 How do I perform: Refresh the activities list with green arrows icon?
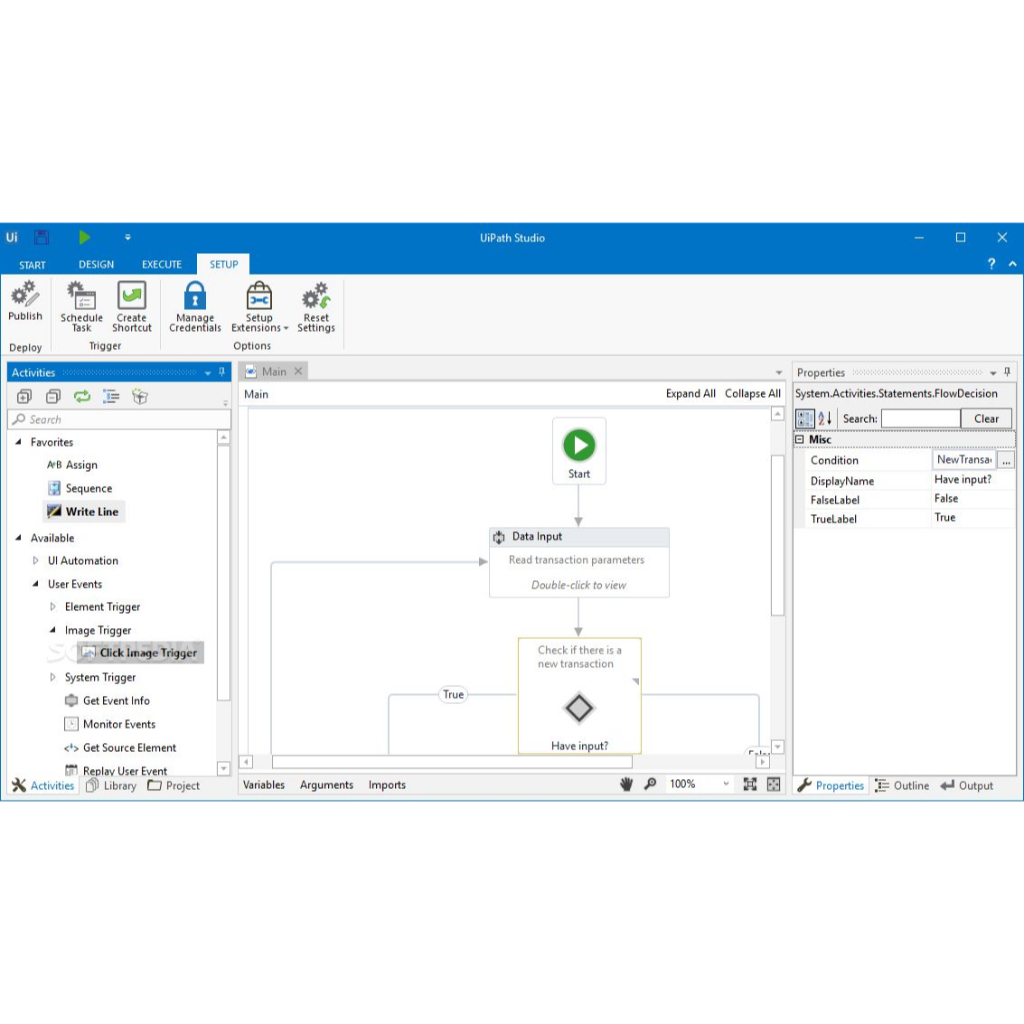82,396
